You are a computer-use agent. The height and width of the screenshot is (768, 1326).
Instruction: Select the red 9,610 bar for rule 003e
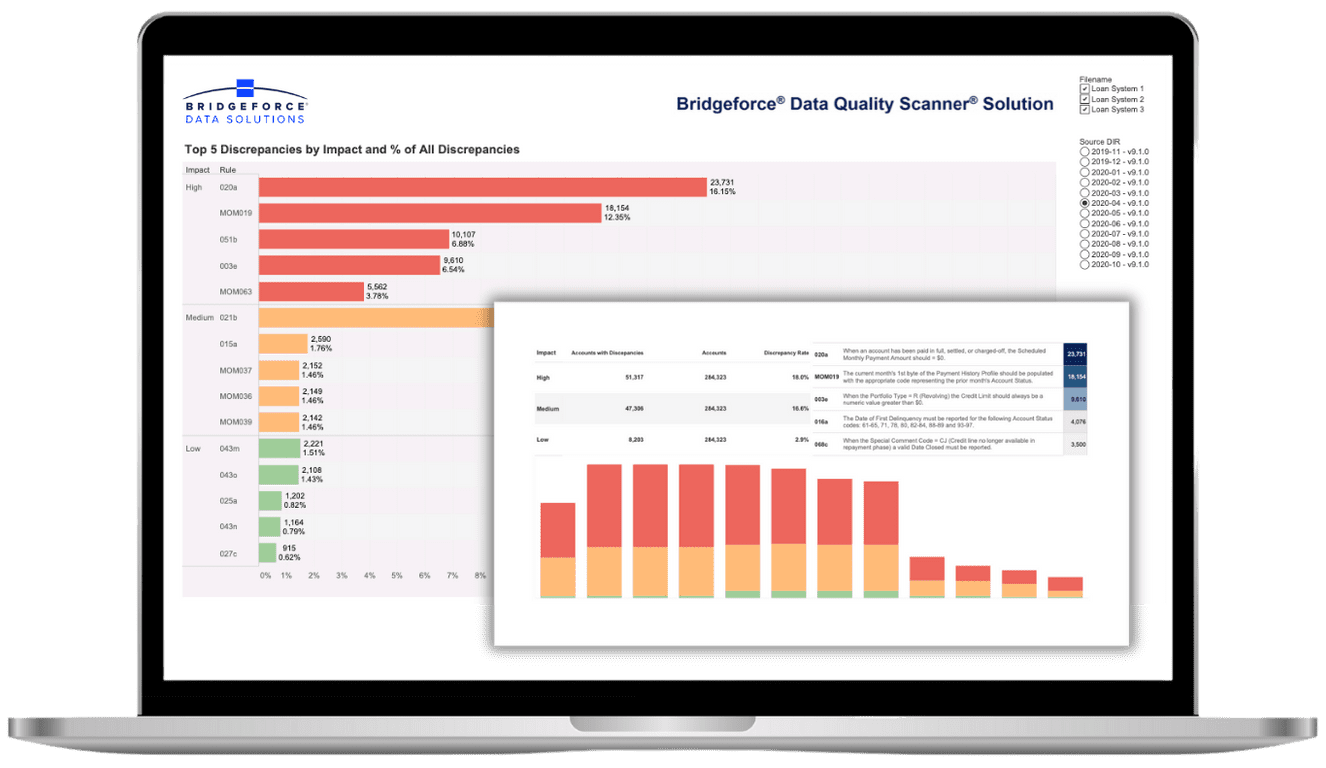(x=349, y=265)
